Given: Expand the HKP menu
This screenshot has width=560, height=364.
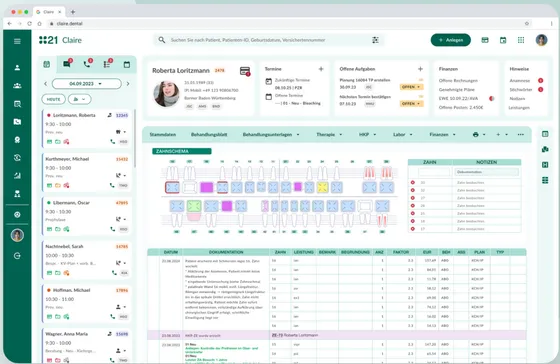Looking at the screenshot, I should pos(368,135).
